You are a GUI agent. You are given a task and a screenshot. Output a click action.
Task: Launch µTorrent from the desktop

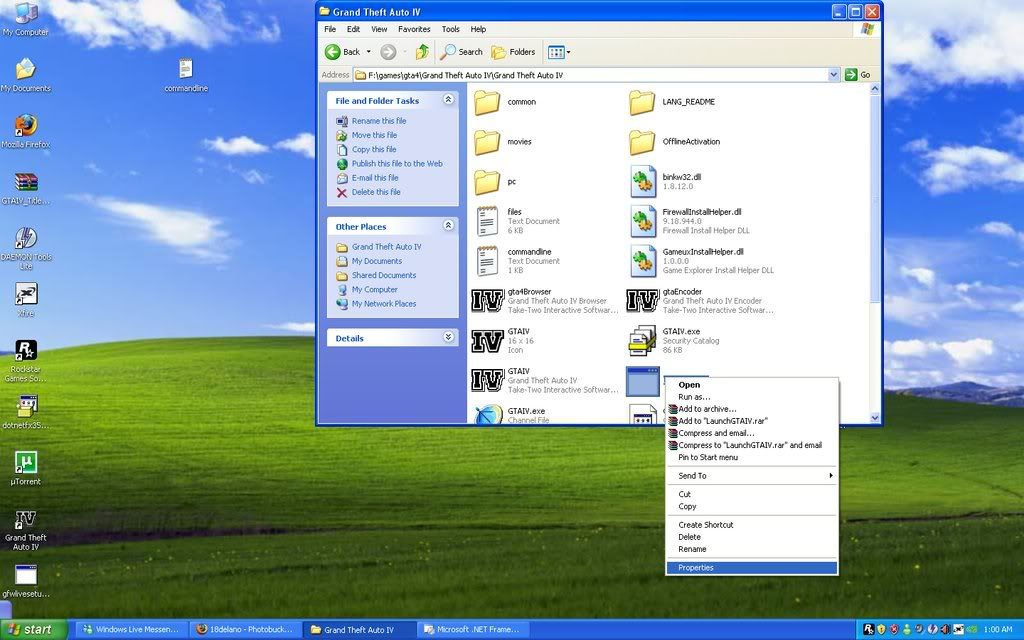pos(25,469)
